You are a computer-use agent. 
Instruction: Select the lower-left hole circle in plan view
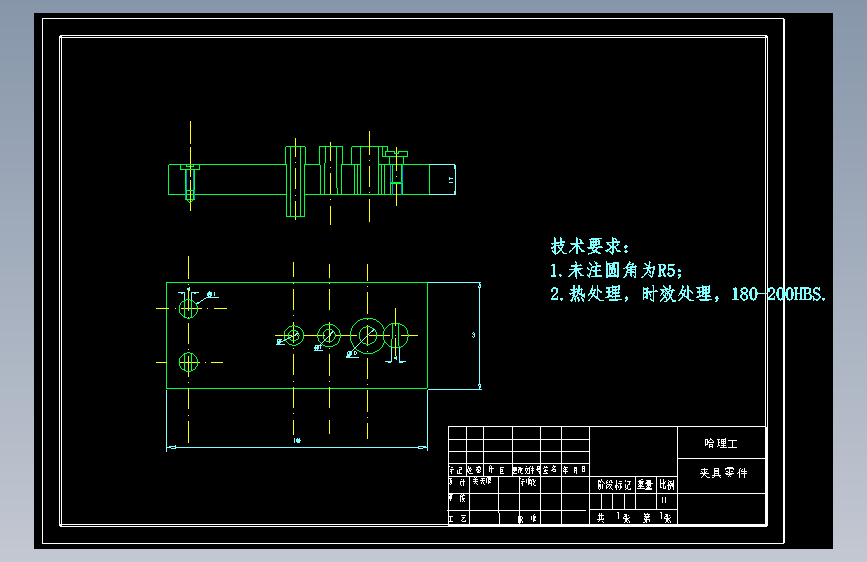tap(189, 362)
